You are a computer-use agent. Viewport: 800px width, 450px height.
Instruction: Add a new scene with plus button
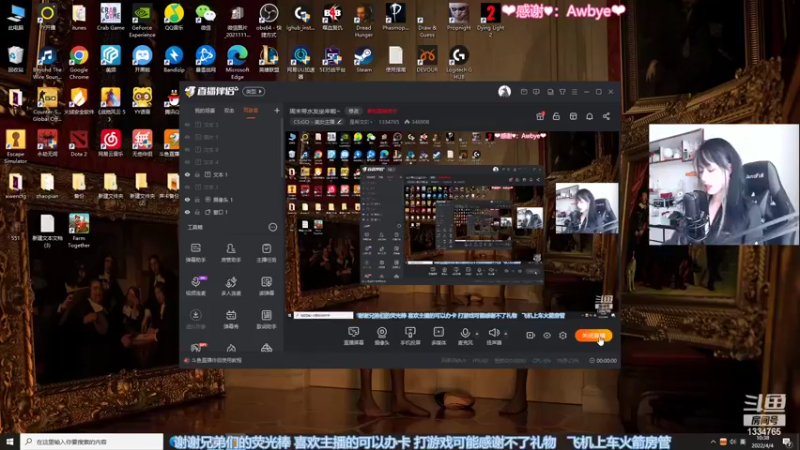click(x=277, y=110)
